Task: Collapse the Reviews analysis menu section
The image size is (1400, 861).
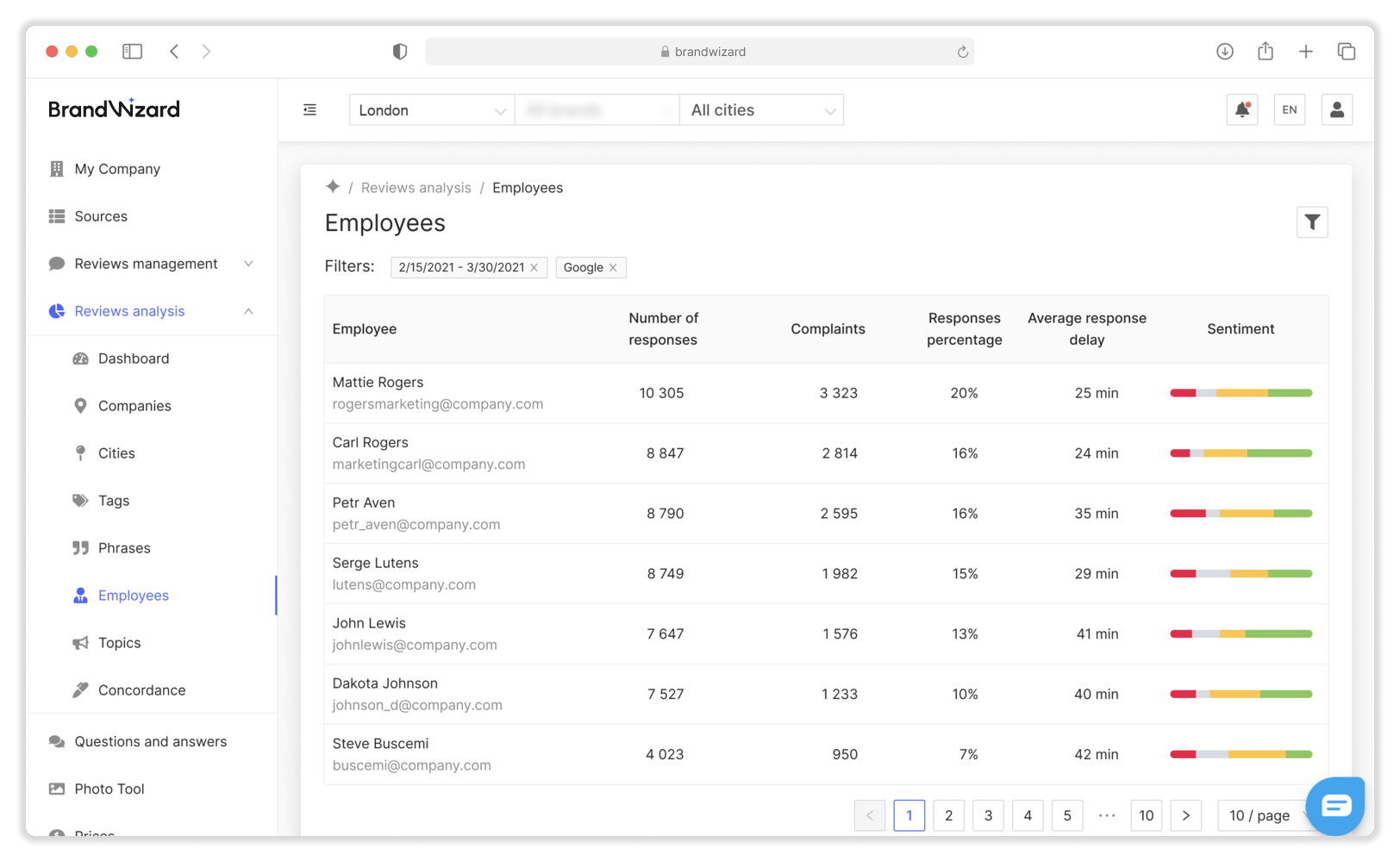Action: [248, 311]
